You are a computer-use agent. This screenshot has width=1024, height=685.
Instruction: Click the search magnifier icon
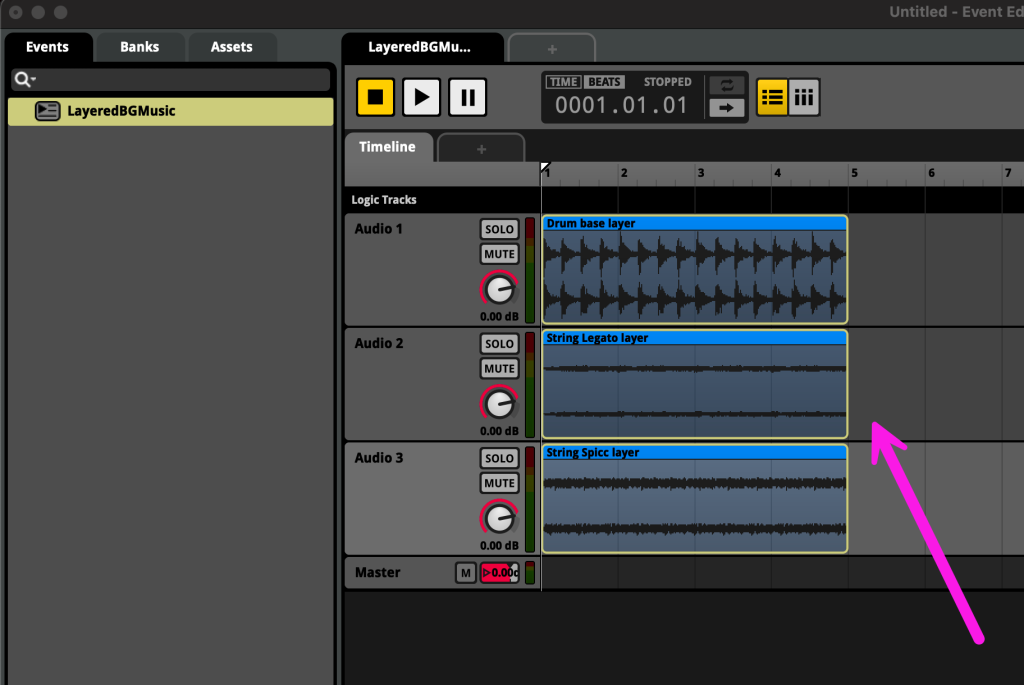[x=24, y=79]
